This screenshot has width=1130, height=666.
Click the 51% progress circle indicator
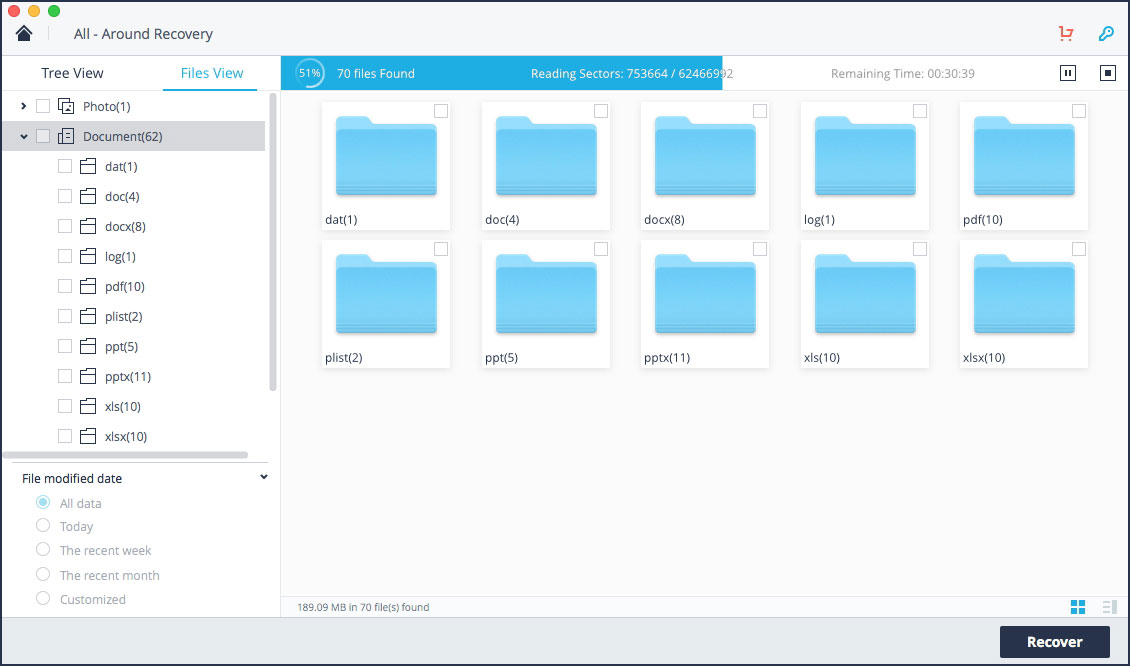[x=310, y=73]
